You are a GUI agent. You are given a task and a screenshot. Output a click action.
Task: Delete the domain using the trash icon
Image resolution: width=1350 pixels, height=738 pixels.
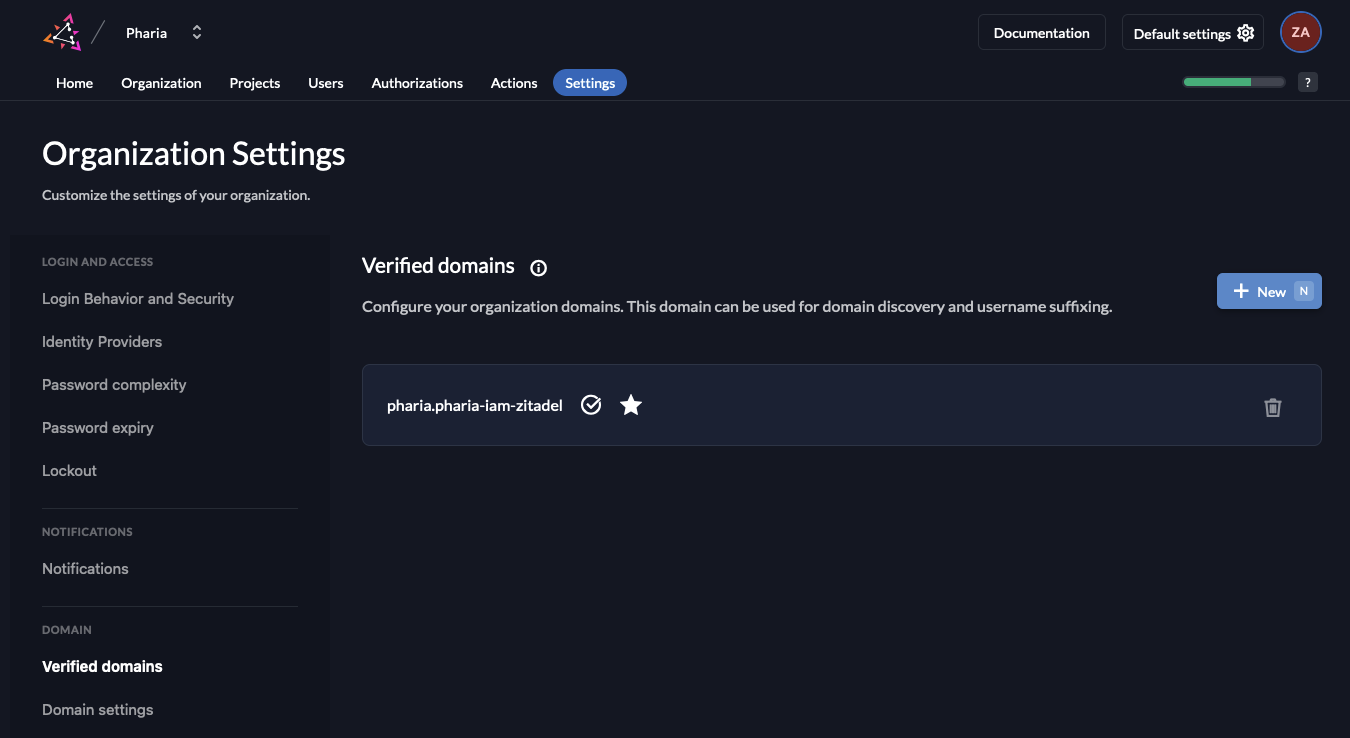point(1272,406)
